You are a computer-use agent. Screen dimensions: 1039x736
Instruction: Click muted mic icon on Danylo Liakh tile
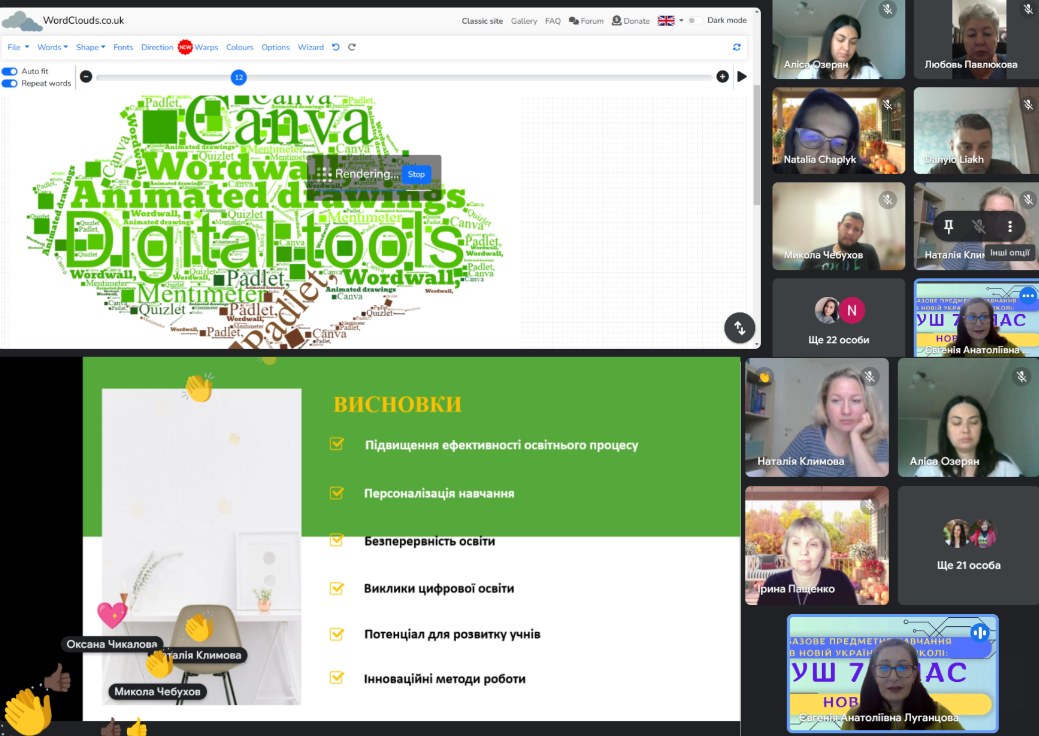click(1028, 105)
